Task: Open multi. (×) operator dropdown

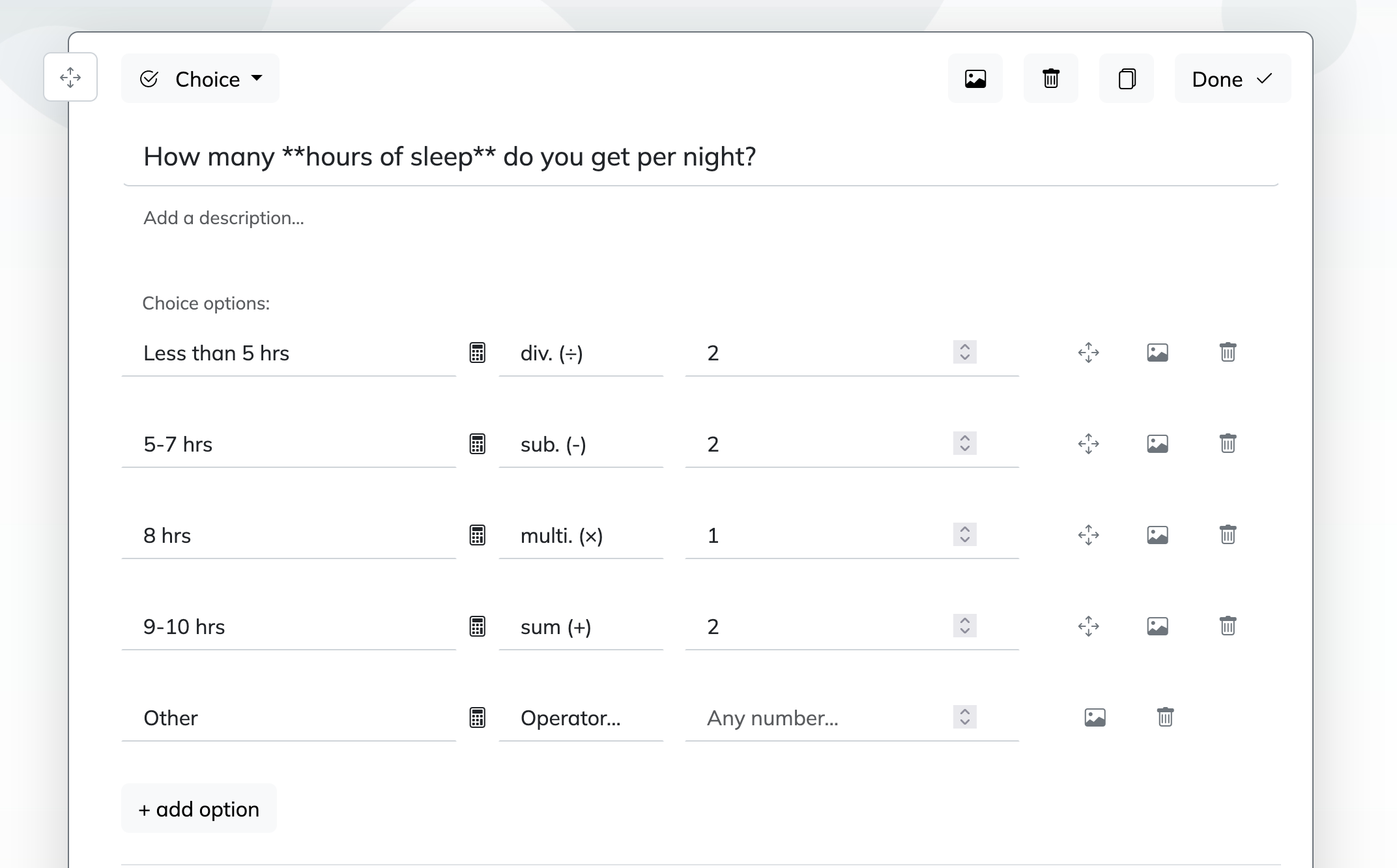Action: pos(581,536)
